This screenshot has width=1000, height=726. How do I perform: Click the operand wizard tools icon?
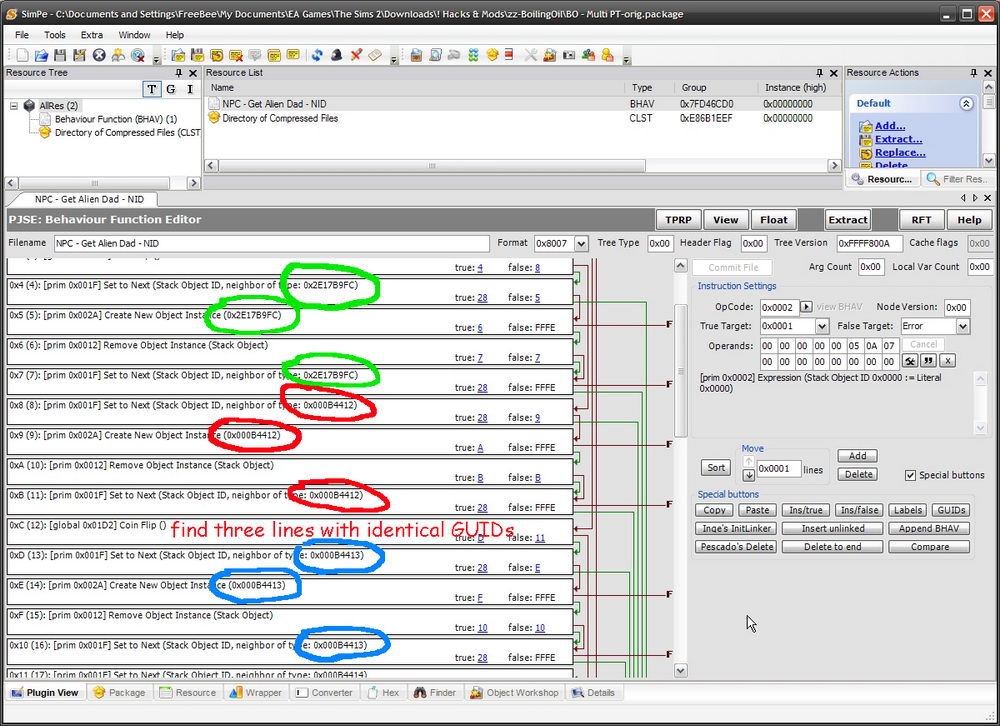(x=910, y=361)
